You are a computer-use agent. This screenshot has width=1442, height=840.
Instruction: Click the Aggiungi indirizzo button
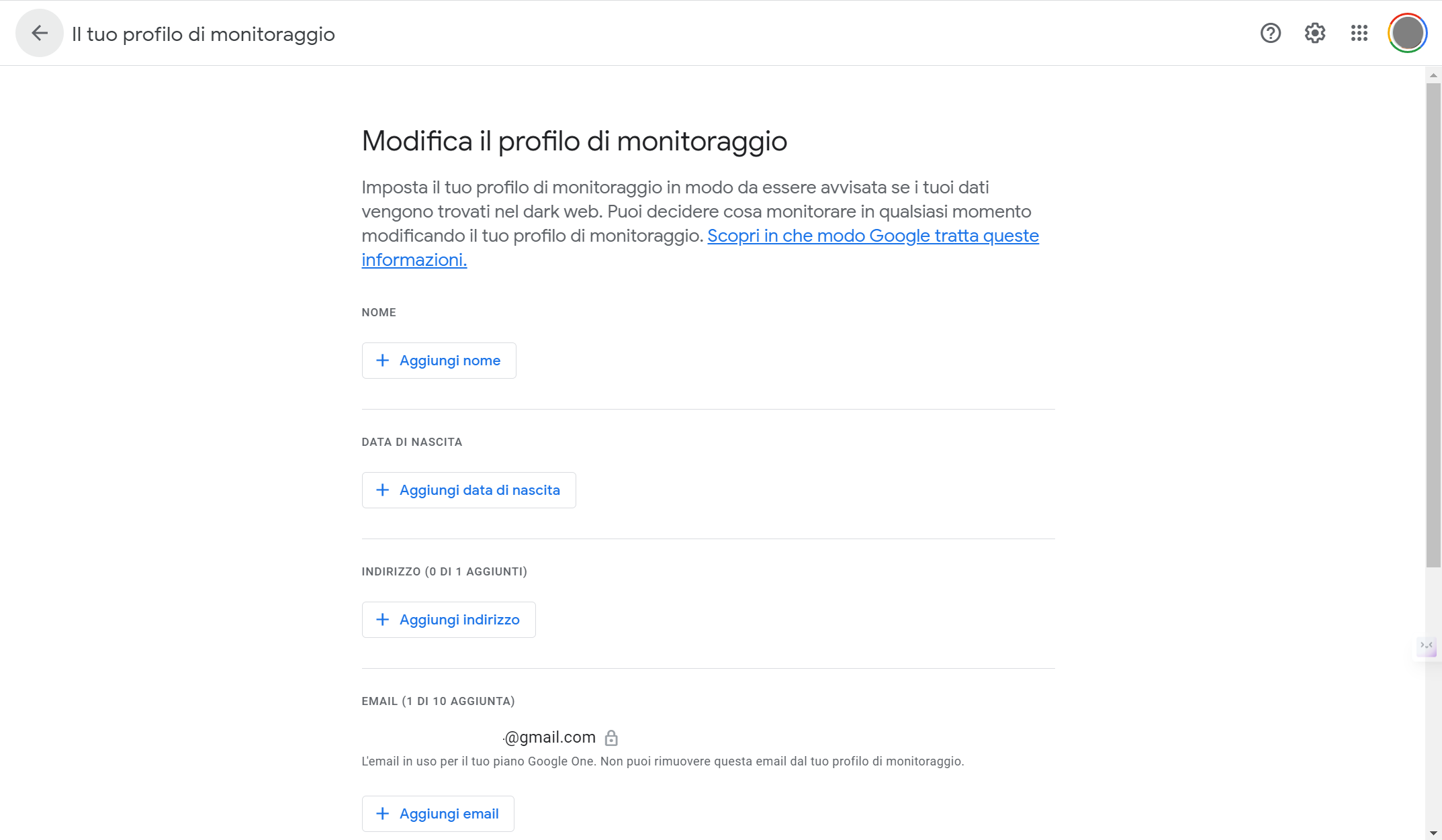[x=448, y=619]
